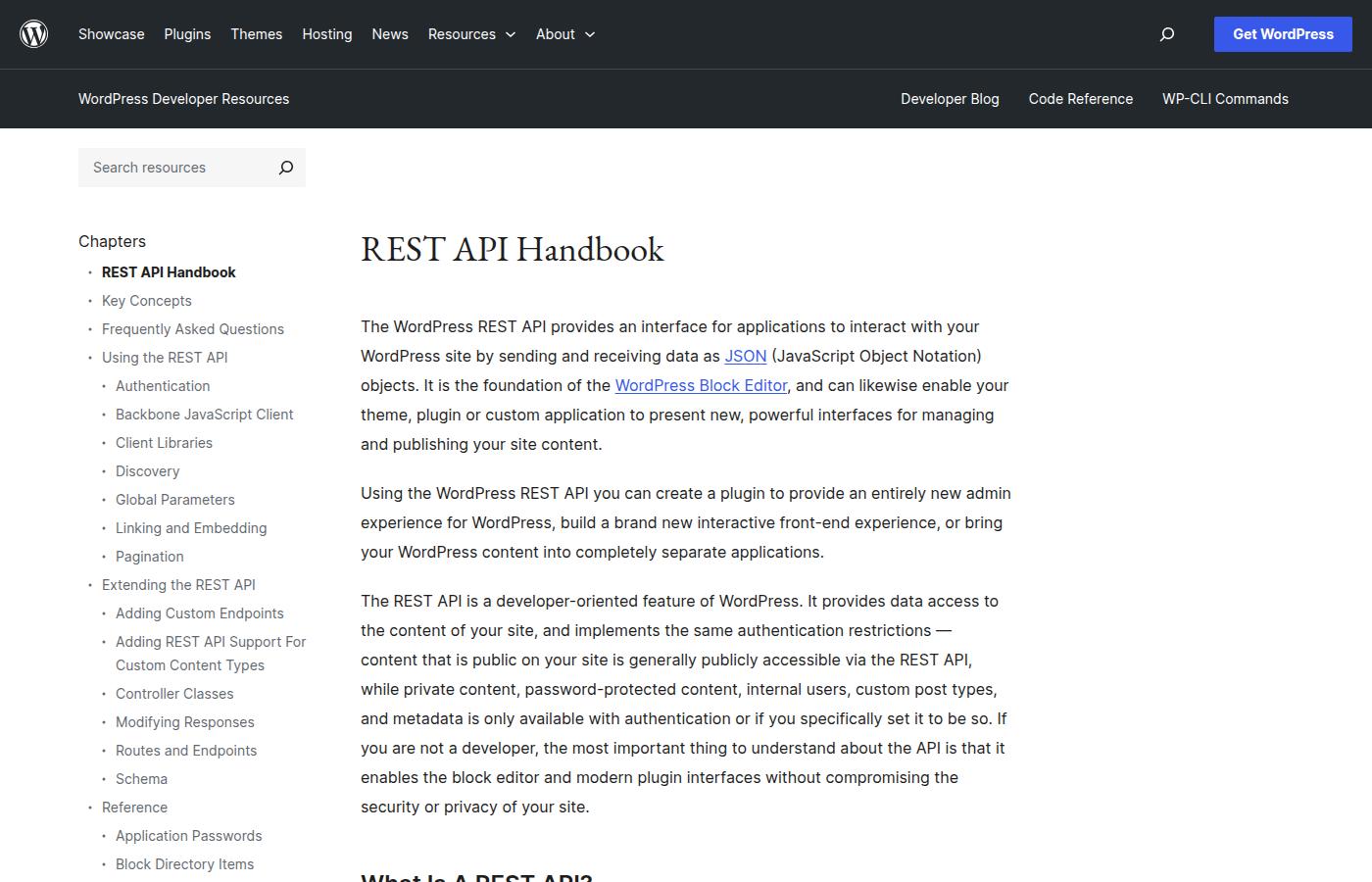The image size is (1372, 882).
Task: Open the Schema chapter
Action: point(141,779)
